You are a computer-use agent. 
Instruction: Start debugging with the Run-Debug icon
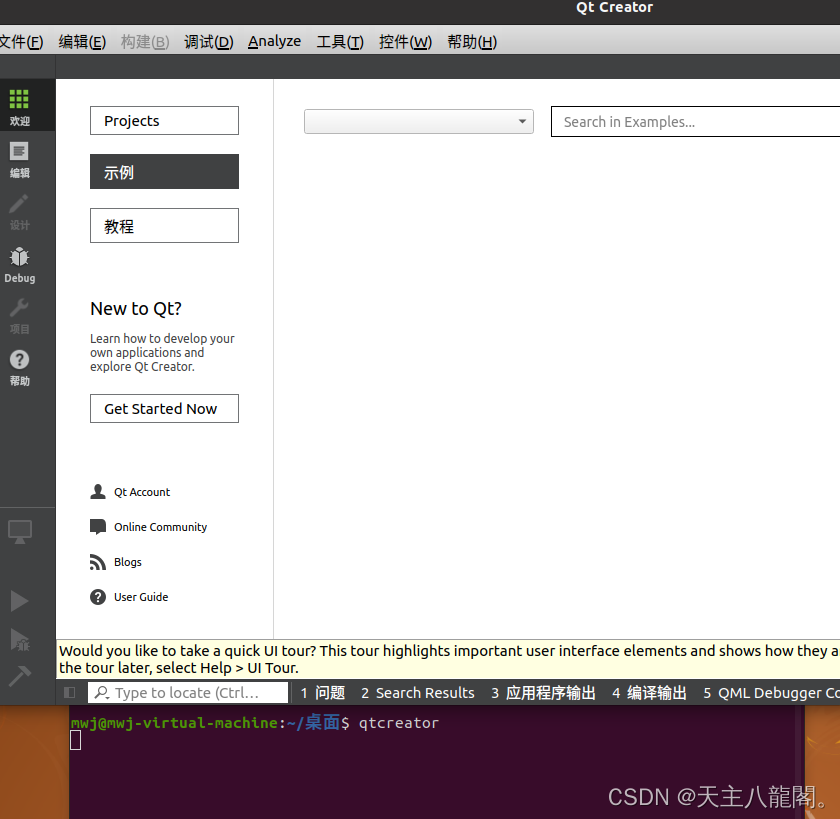(x=20, y=640)
